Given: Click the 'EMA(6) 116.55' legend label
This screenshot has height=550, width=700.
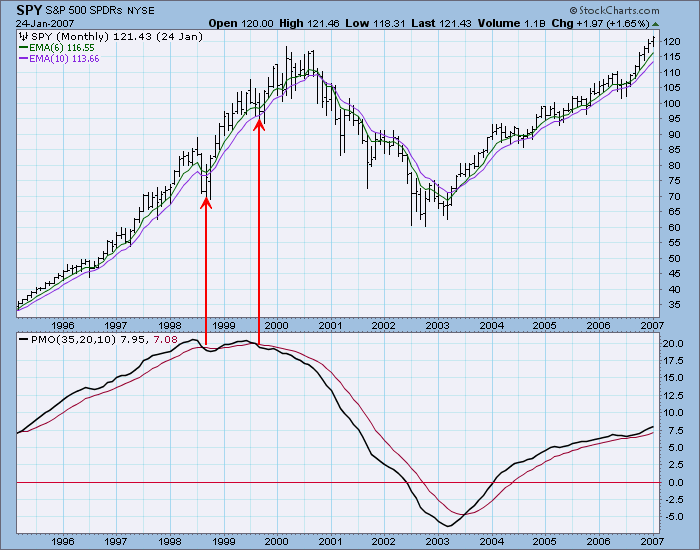Looking at the screenshot, I should (62, 48).
